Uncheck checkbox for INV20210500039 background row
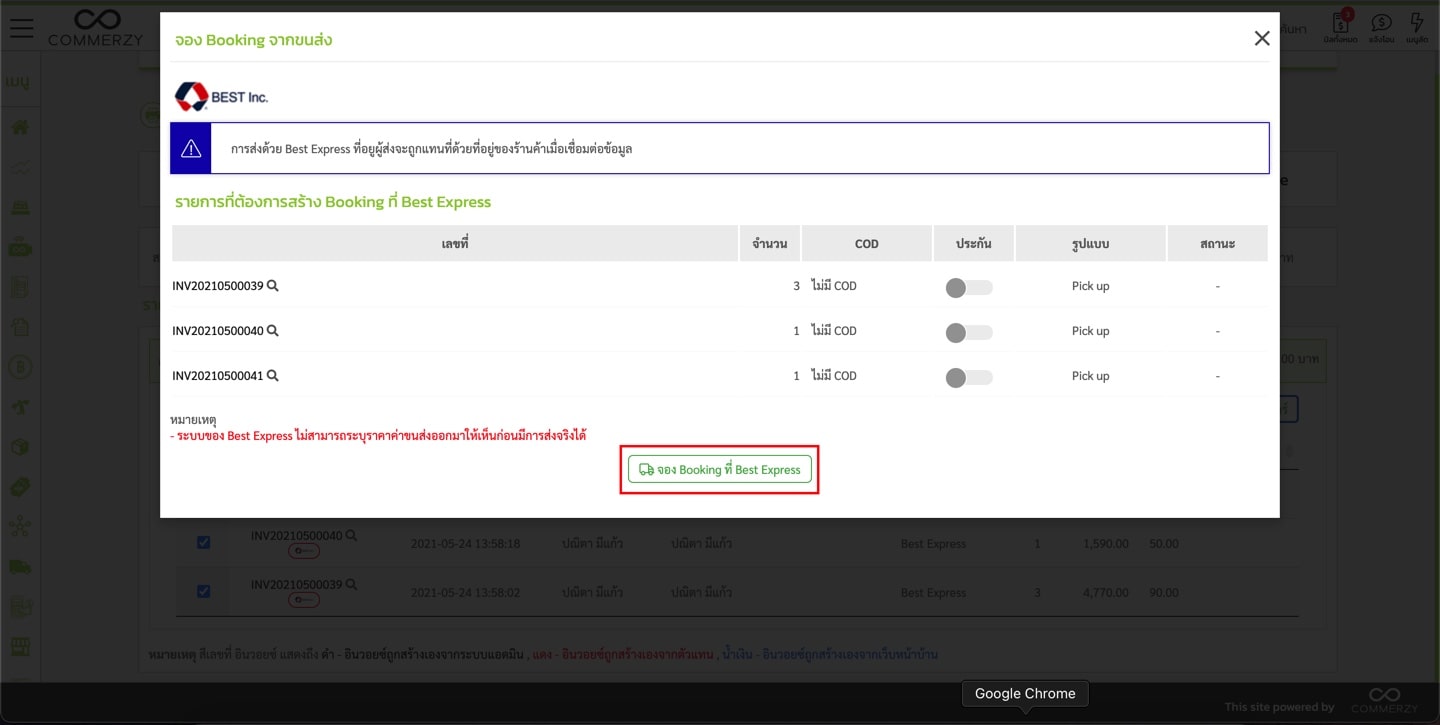This screenshot has height=725, width=1440. [x=203, y=591]
